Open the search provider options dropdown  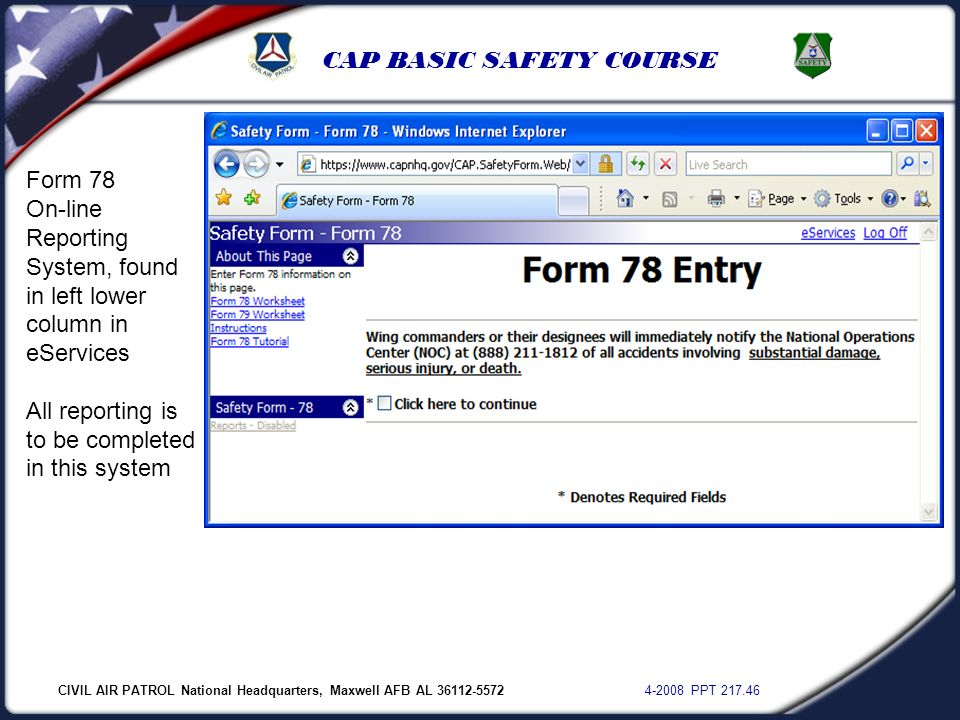click(x=926, y=163)
